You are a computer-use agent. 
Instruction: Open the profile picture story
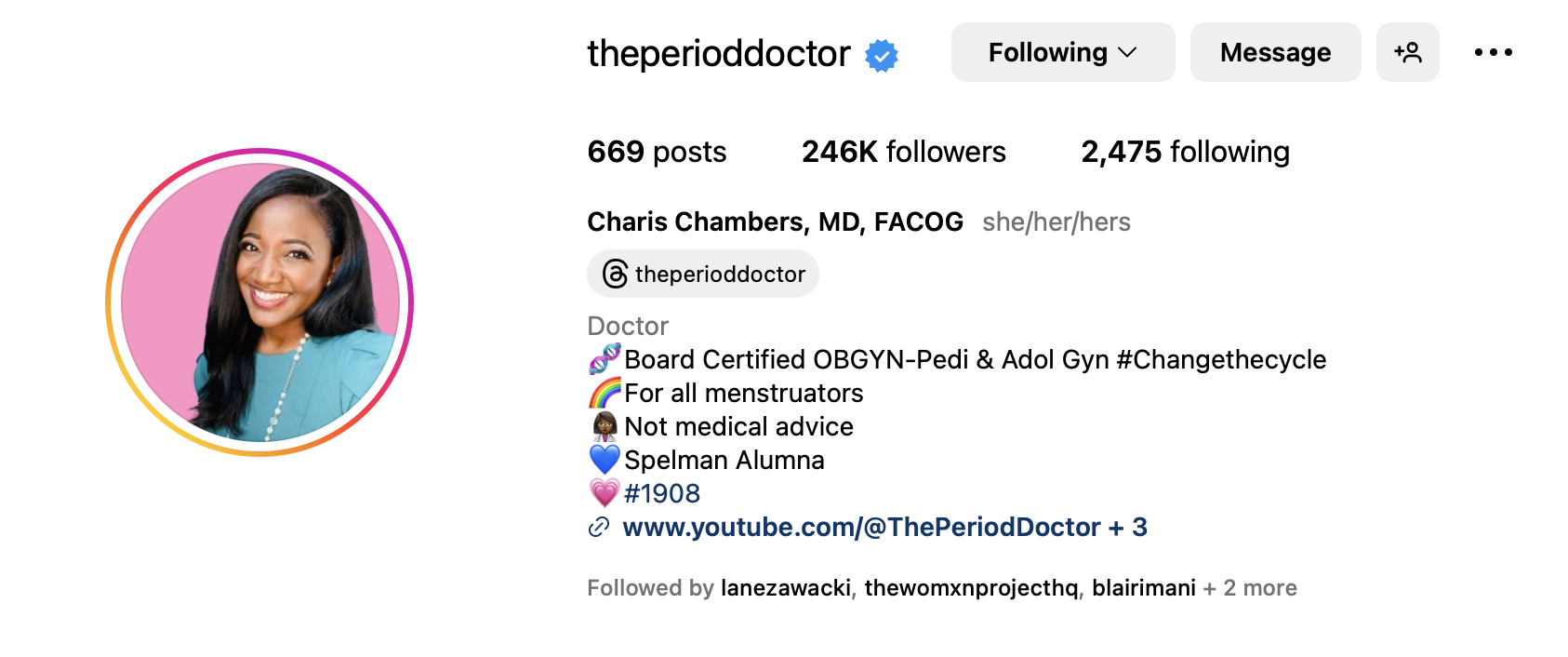coord(259,302)
